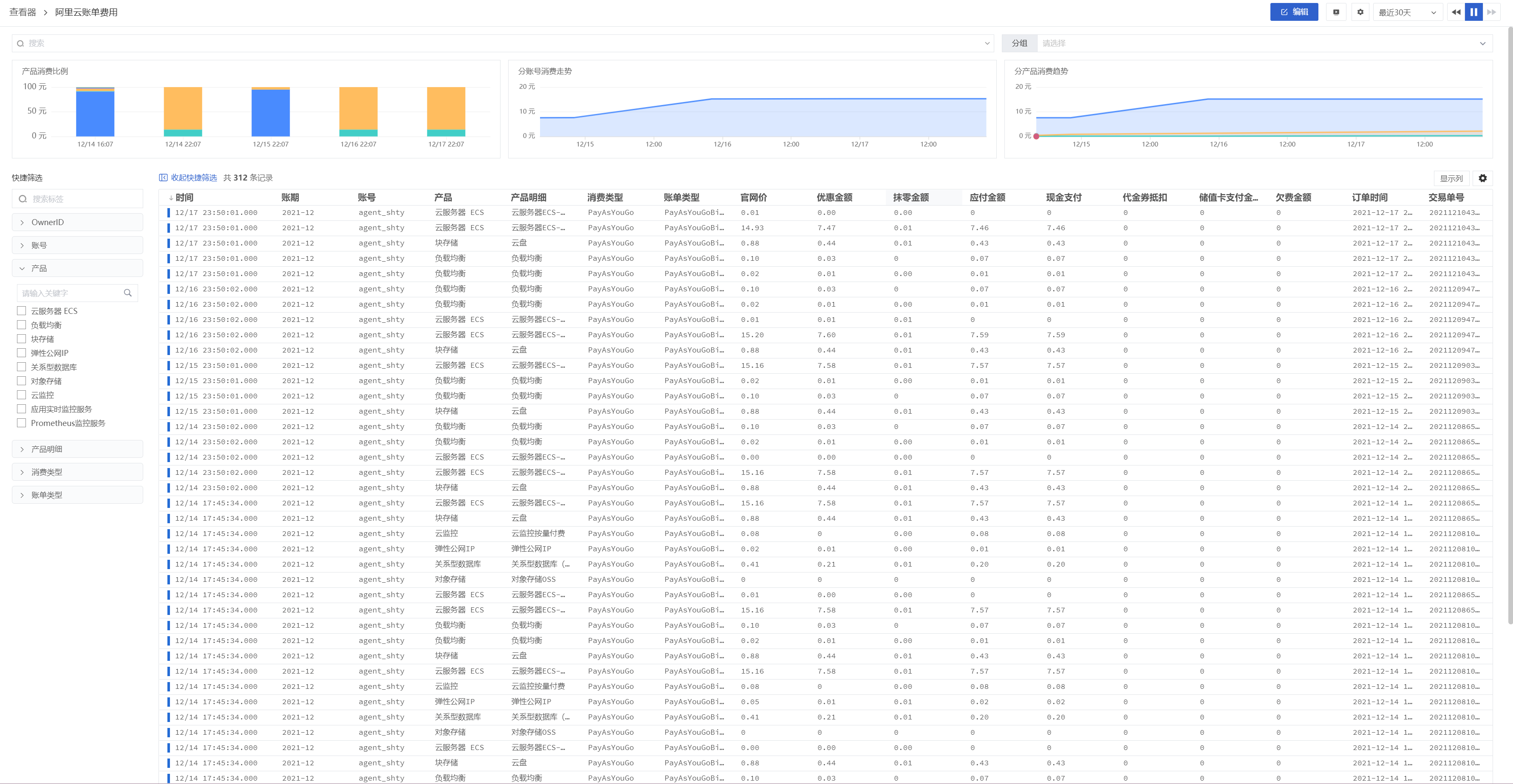
Task: Pause auto refresh with the pause button
Action: 1473,12
